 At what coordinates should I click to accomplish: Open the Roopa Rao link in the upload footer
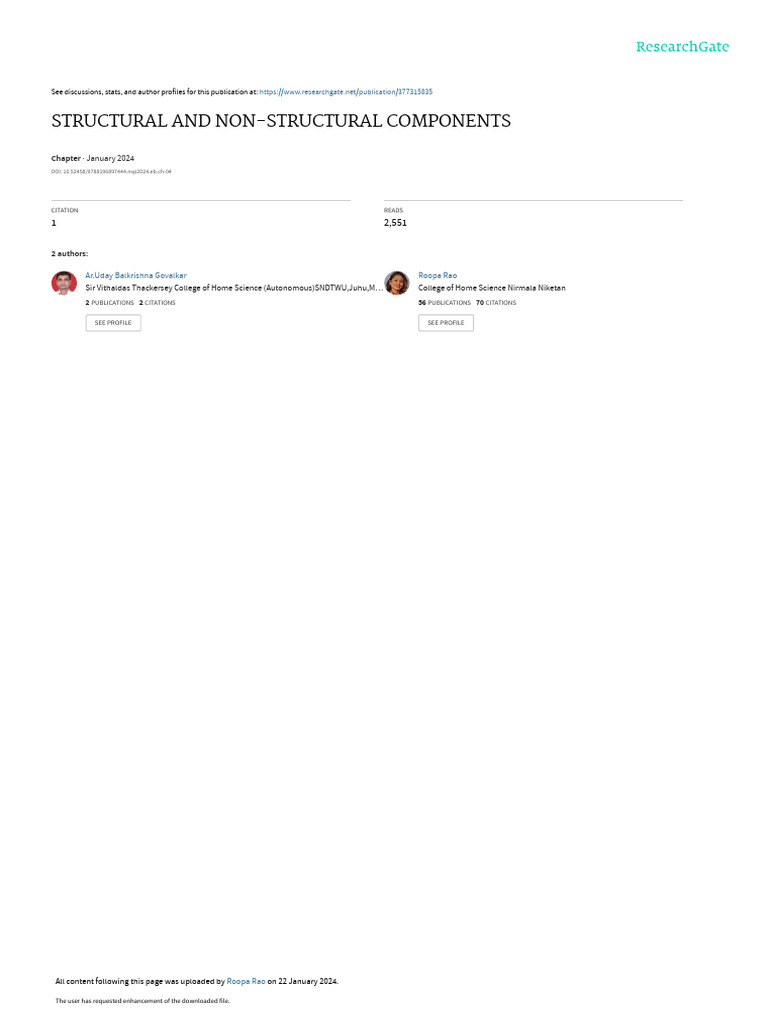click(246, 982)
